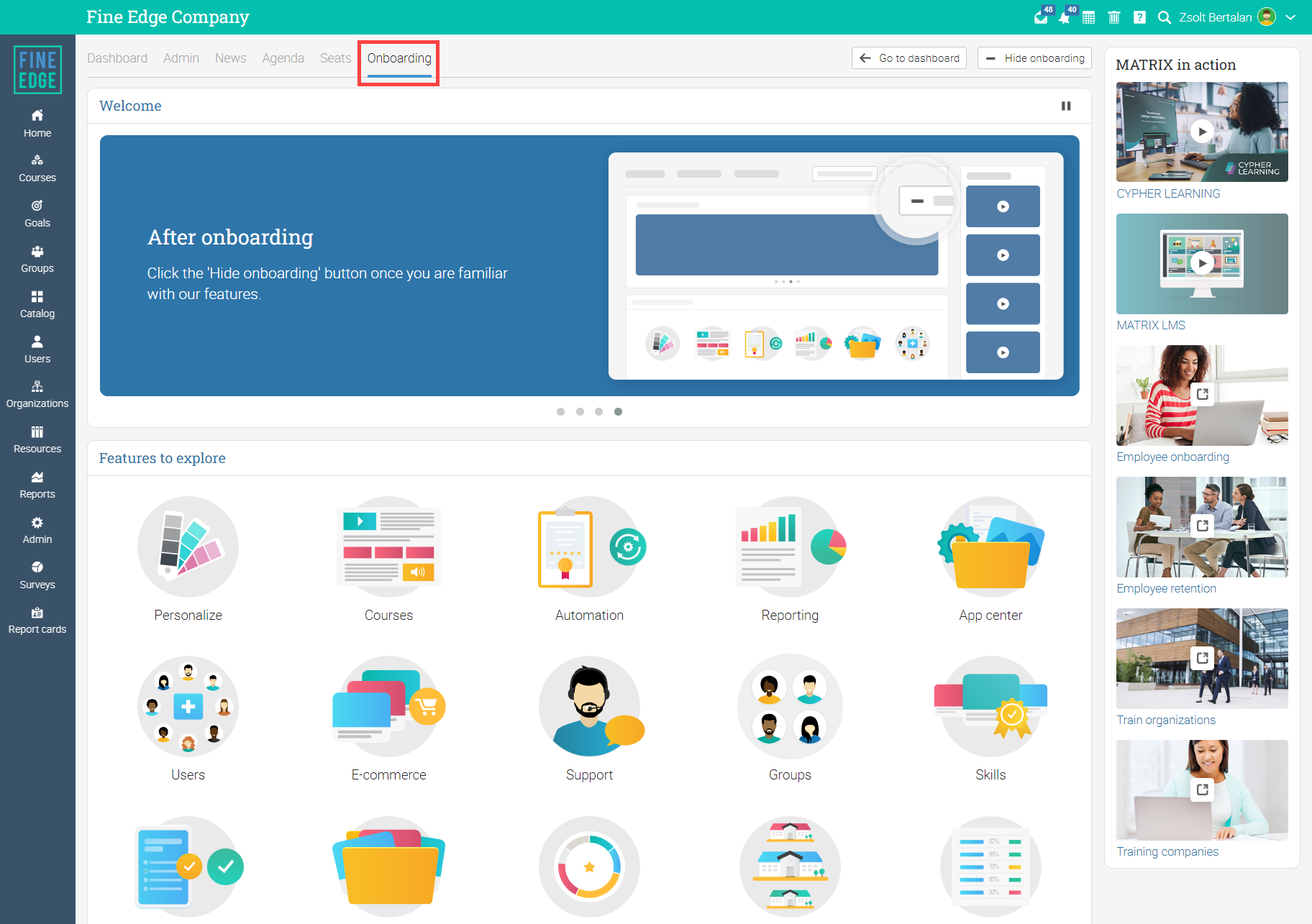Open Goals in the left sidebar
This screenshot has height=924, width=1312.
[x=37, y=214]
